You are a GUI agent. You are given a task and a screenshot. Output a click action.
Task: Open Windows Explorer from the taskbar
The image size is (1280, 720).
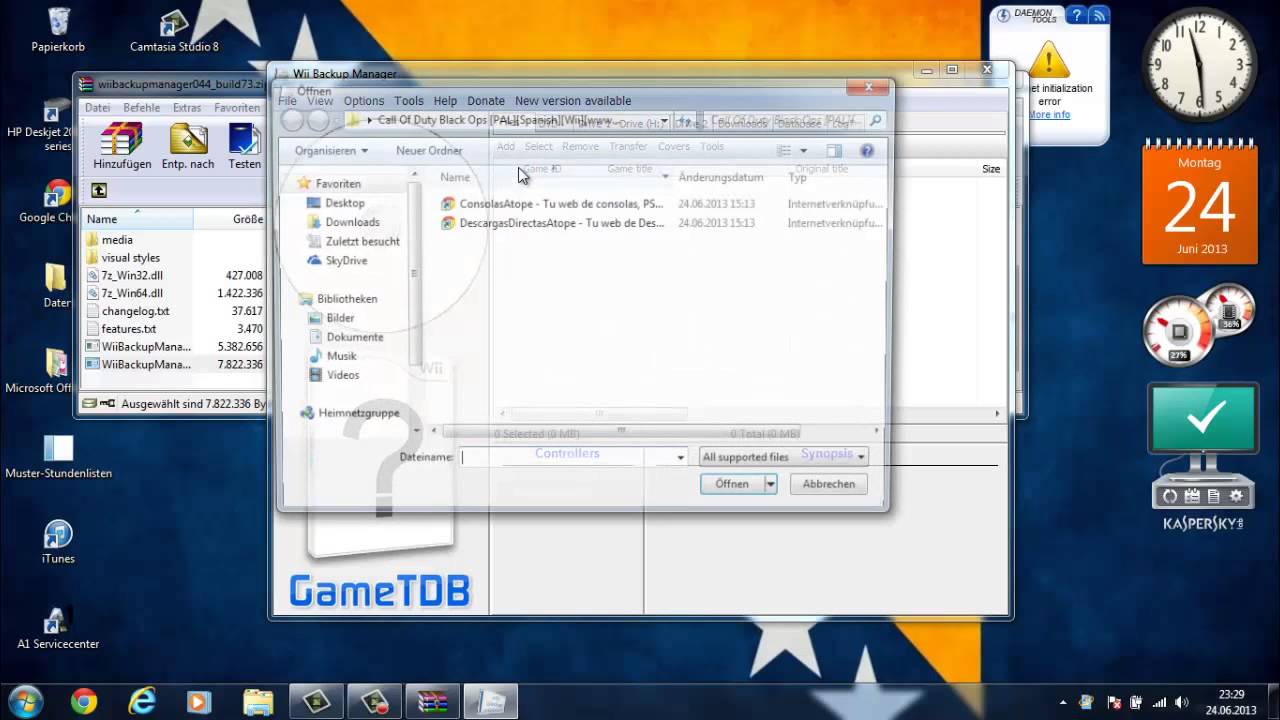pyautogui.click(x=258, y=702)
